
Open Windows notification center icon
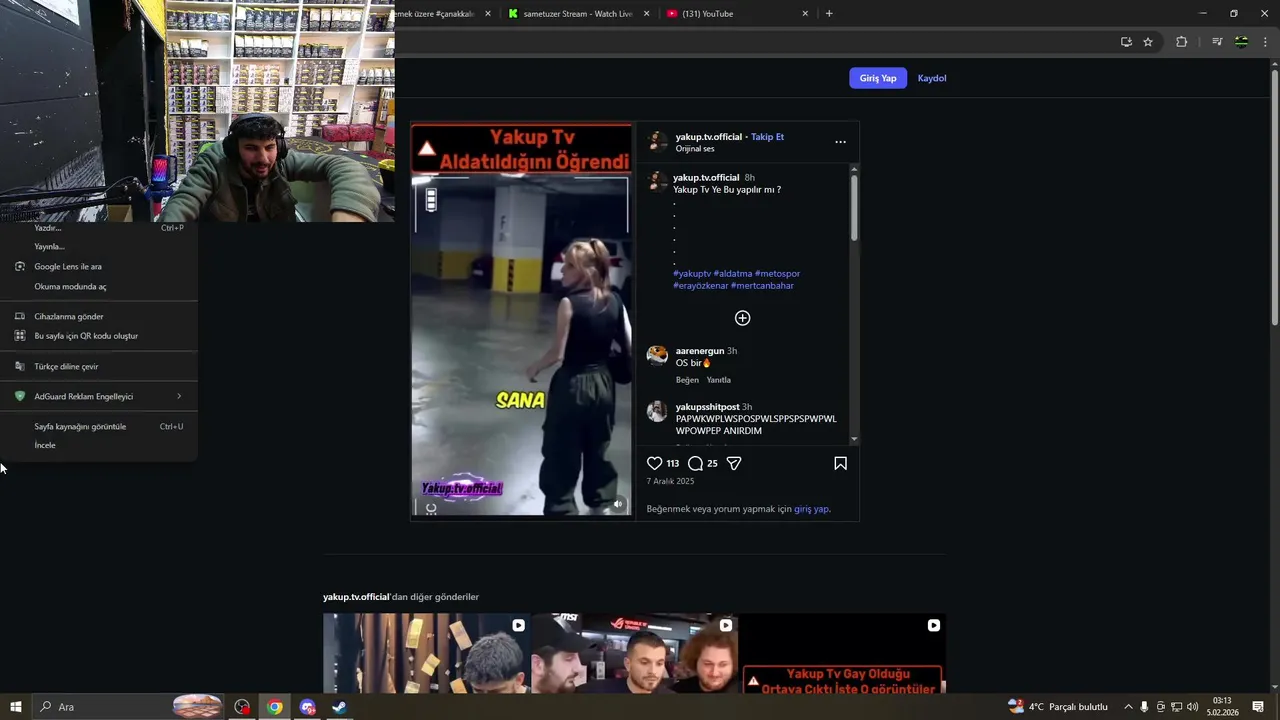pos(1258,707)
